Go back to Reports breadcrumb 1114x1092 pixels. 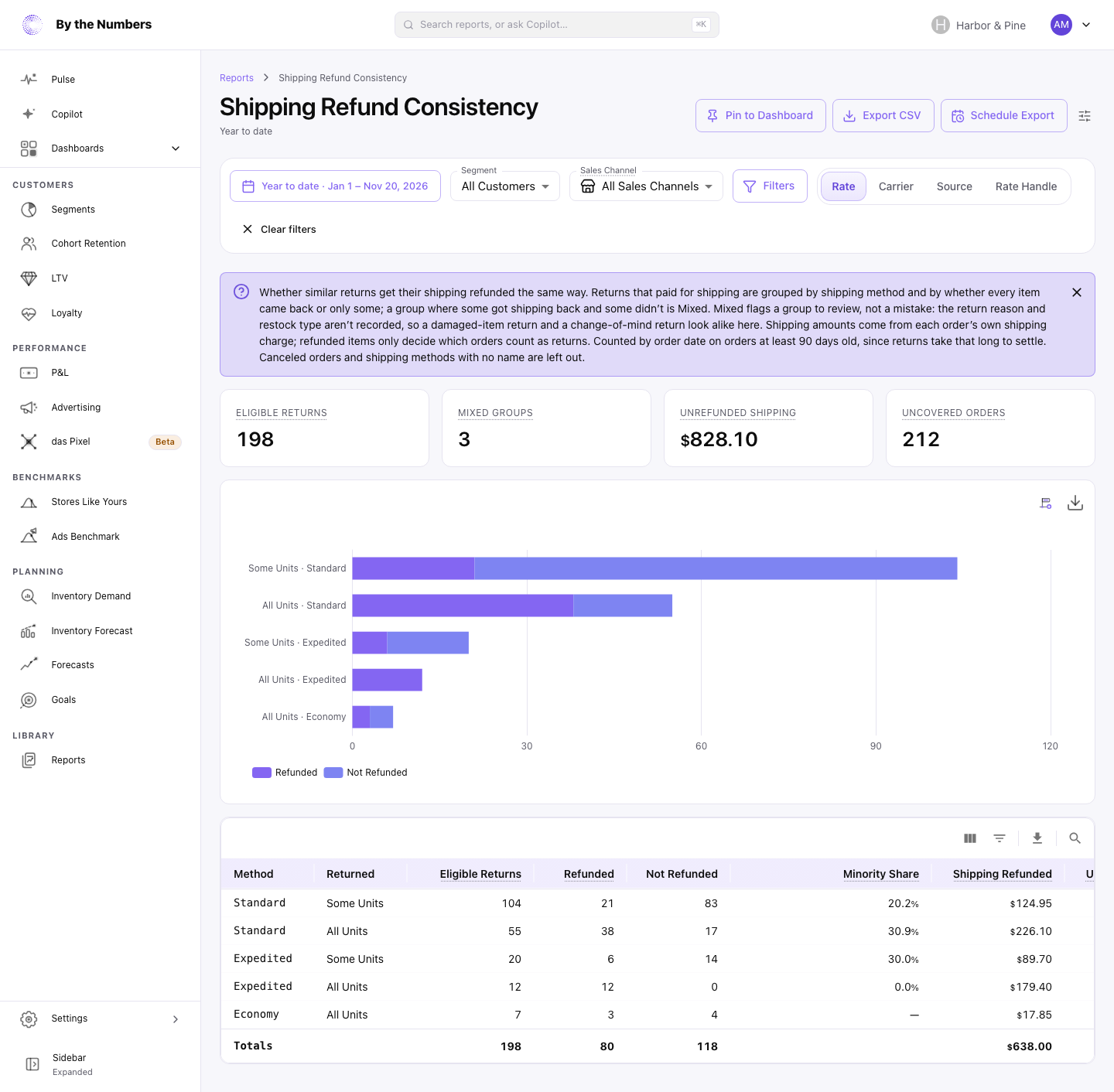[237, 78]
